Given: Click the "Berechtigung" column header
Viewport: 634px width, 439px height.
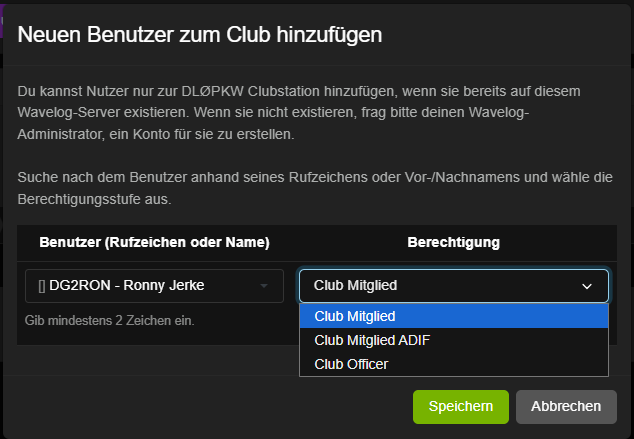Looking at the screenshot, I should tap(454, 243).
